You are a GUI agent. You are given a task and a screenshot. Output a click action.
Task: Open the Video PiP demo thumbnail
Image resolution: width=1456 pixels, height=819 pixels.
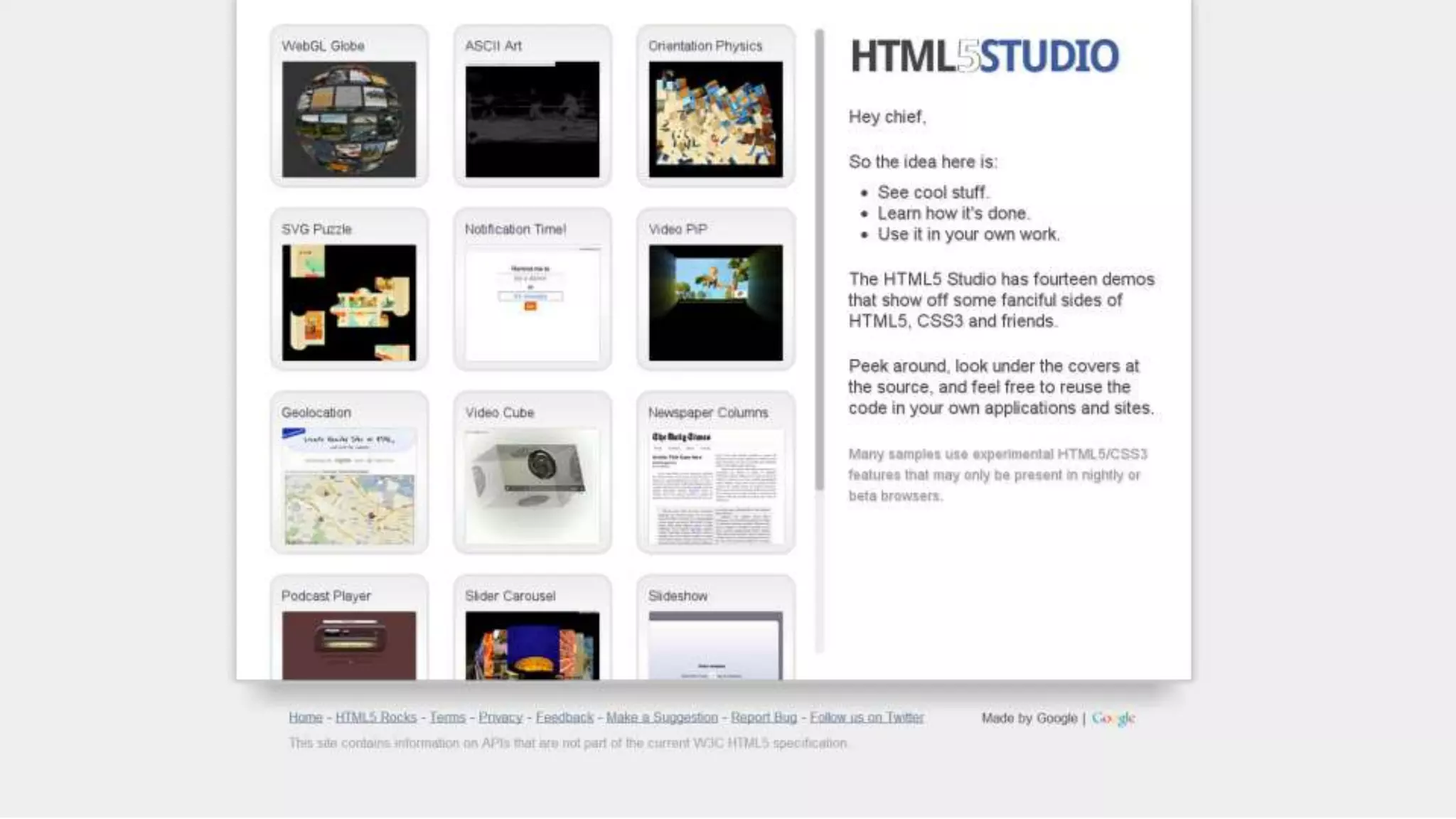point(715,302)
